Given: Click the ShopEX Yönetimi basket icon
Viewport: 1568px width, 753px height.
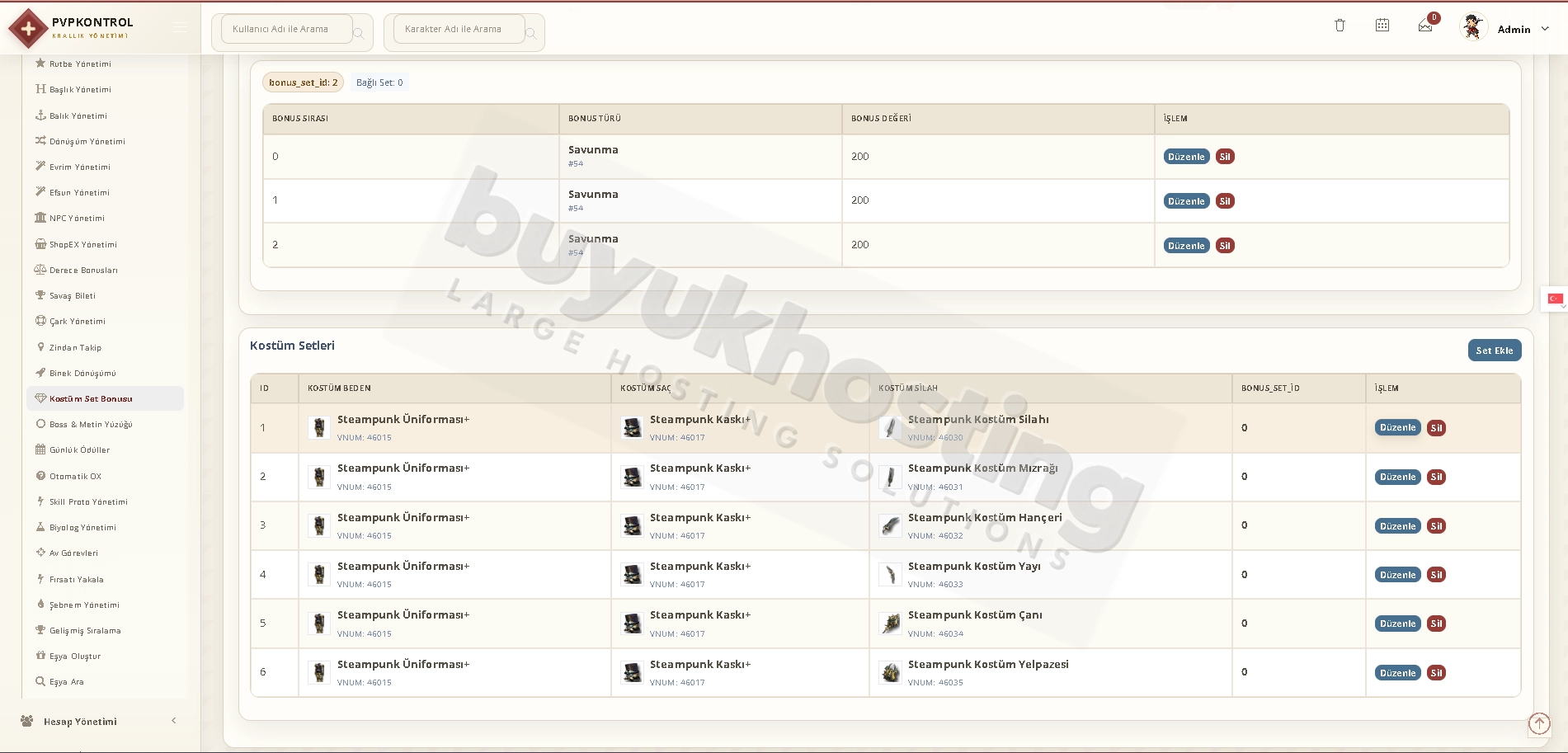Looking at the screenshot, I should click(40, 244).
